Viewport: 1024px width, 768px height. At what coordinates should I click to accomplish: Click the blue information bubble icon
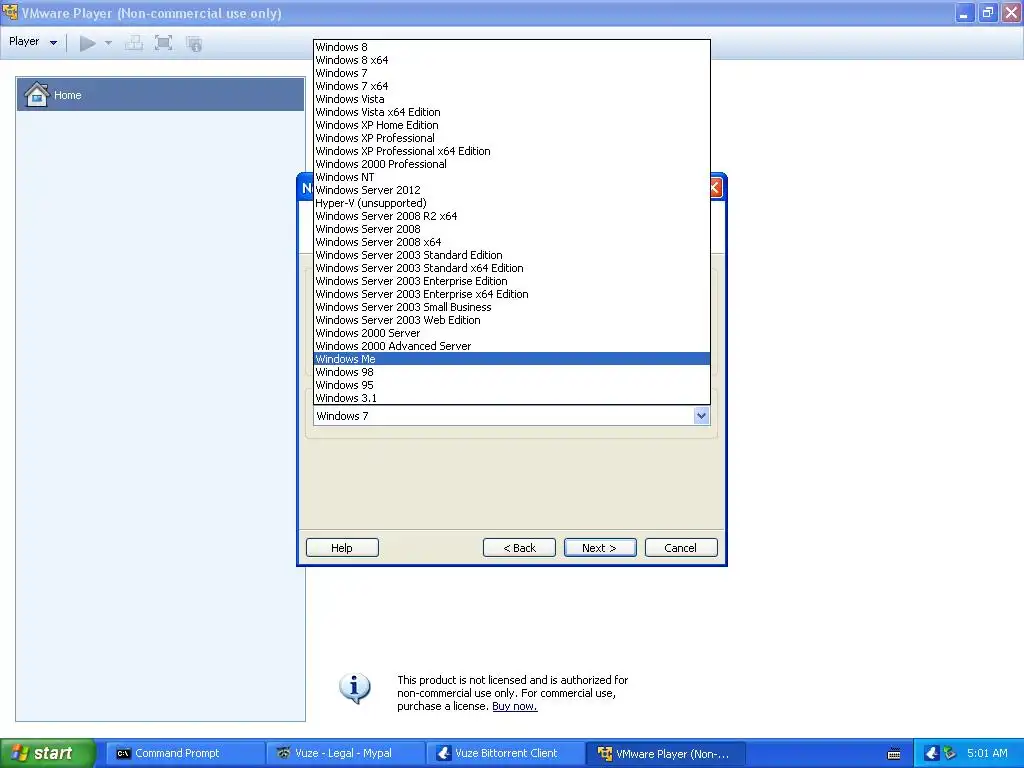355,688
